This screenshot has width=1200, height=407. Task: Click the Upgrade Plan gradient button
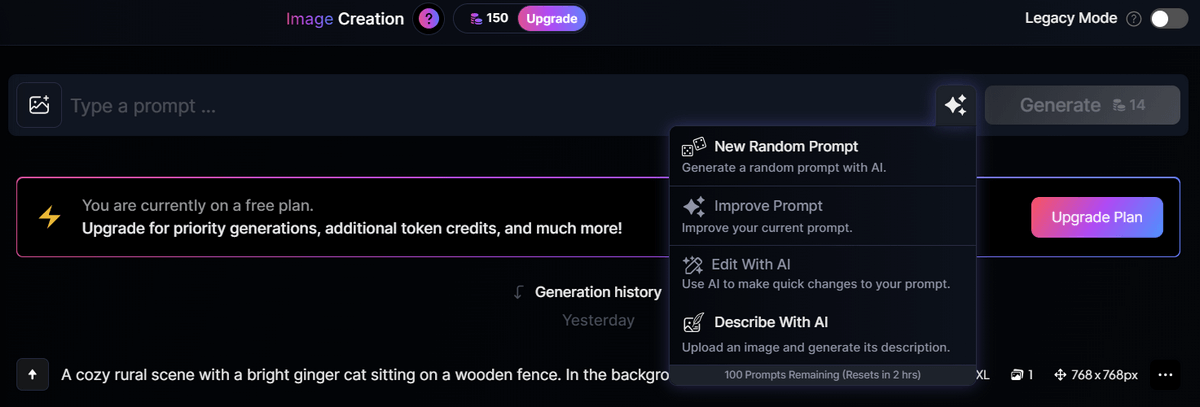pos(1097,217)
